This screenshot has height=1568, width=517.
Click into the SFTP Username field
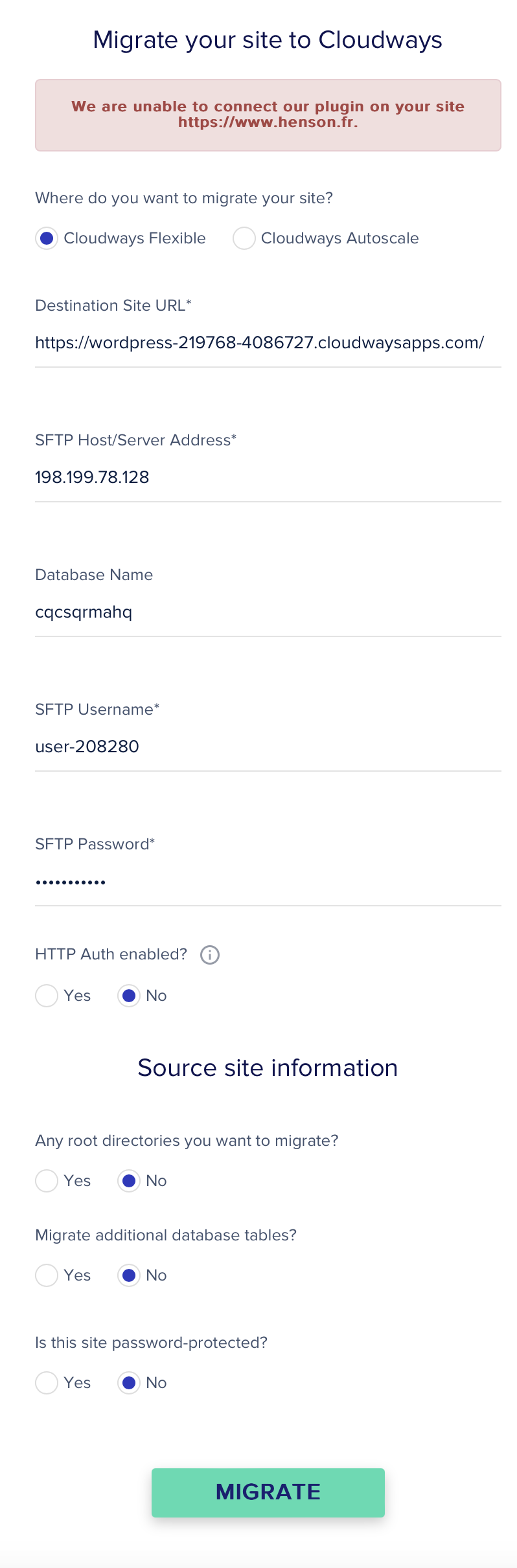268,747
